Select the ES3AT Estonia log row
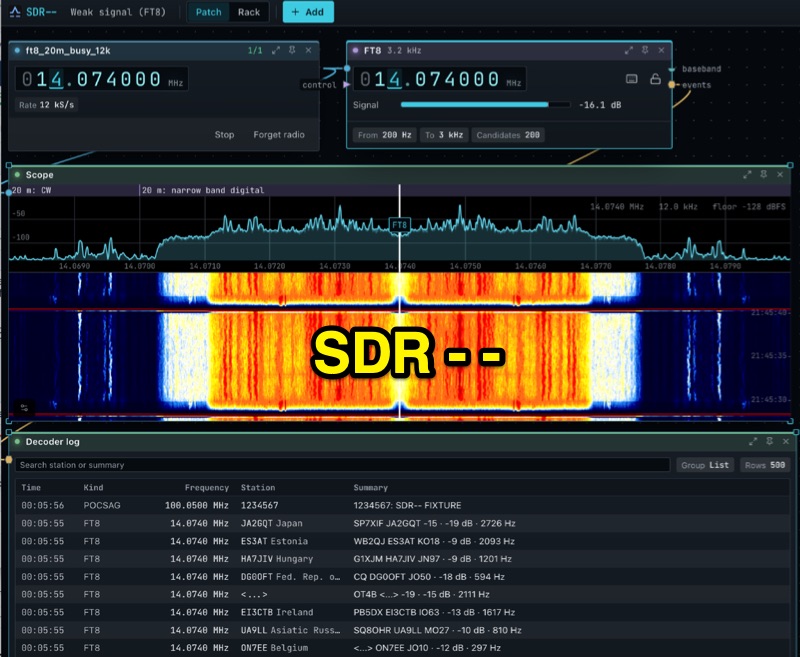 [402, 541]
